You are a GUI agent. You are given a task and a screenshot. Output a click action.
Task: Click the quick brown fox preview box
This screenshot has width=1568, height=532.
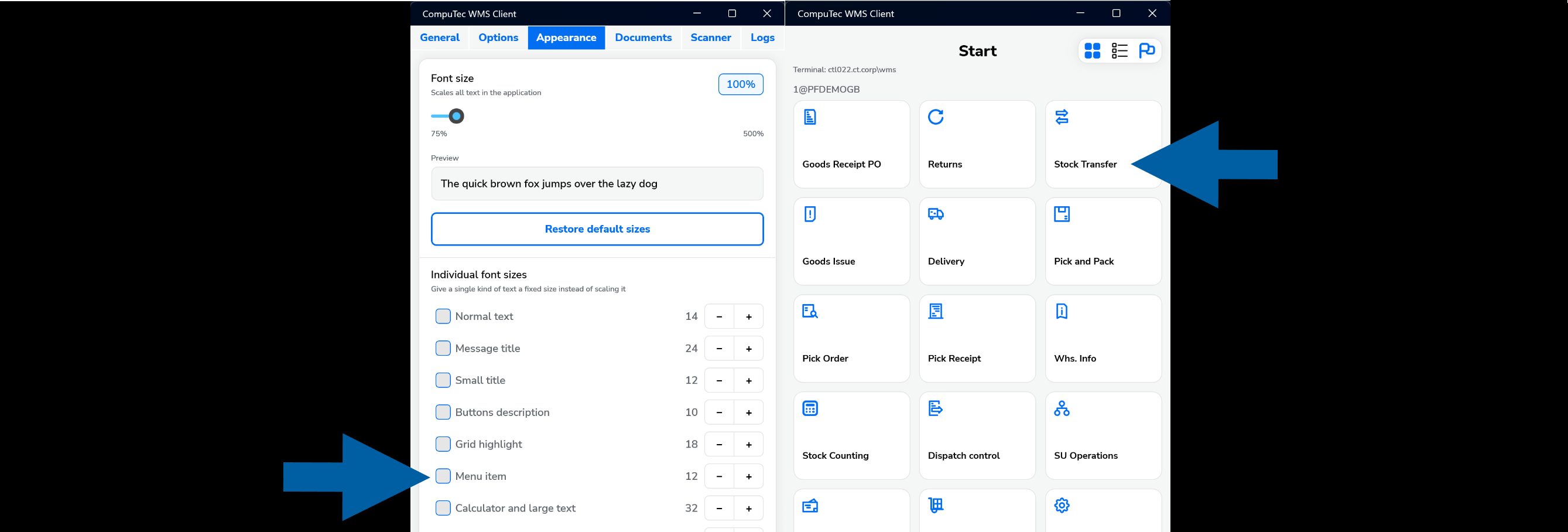pos(597,183)
